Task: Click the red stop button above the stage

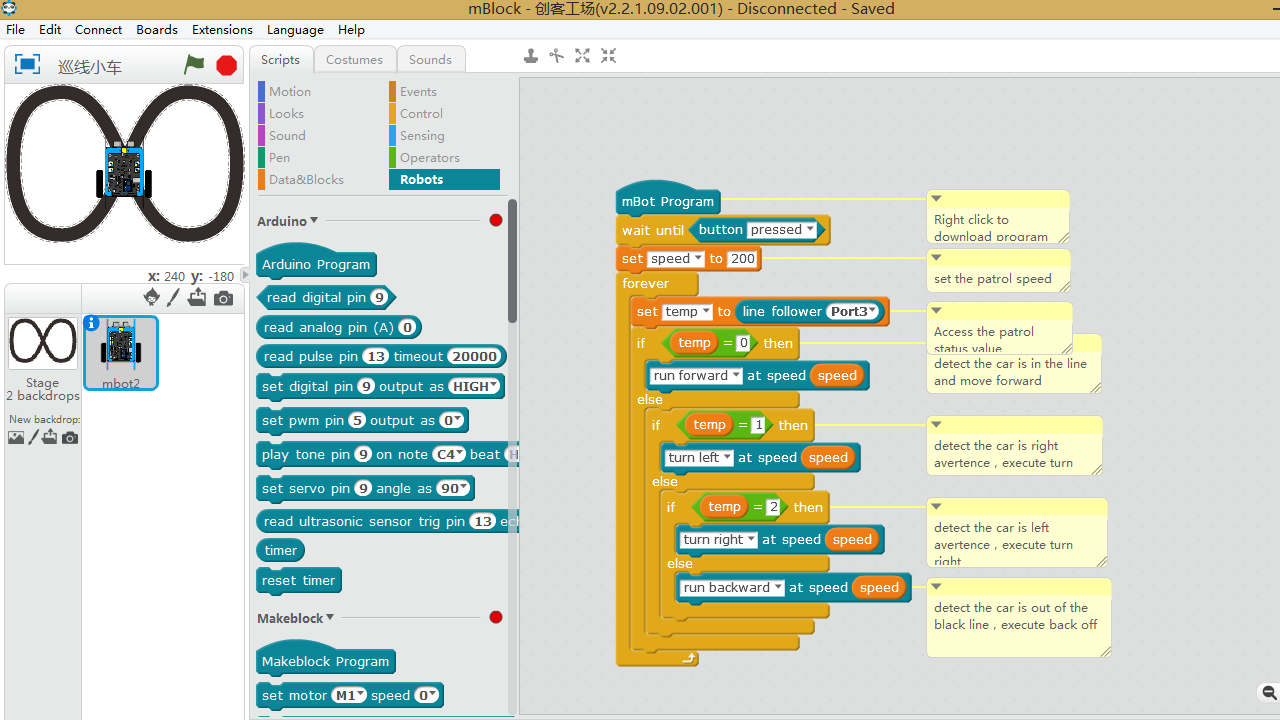Action: (x=227, y=65)
